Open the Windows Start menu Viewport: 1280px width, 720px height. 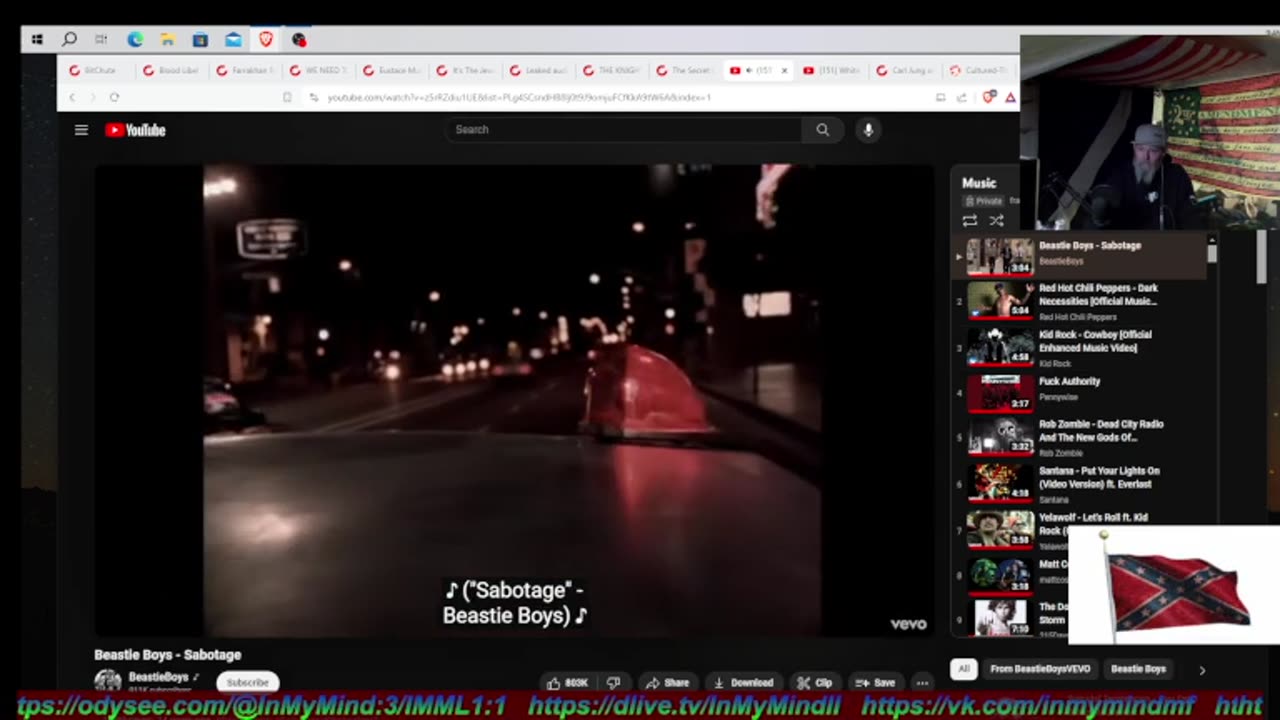[37, 40]
